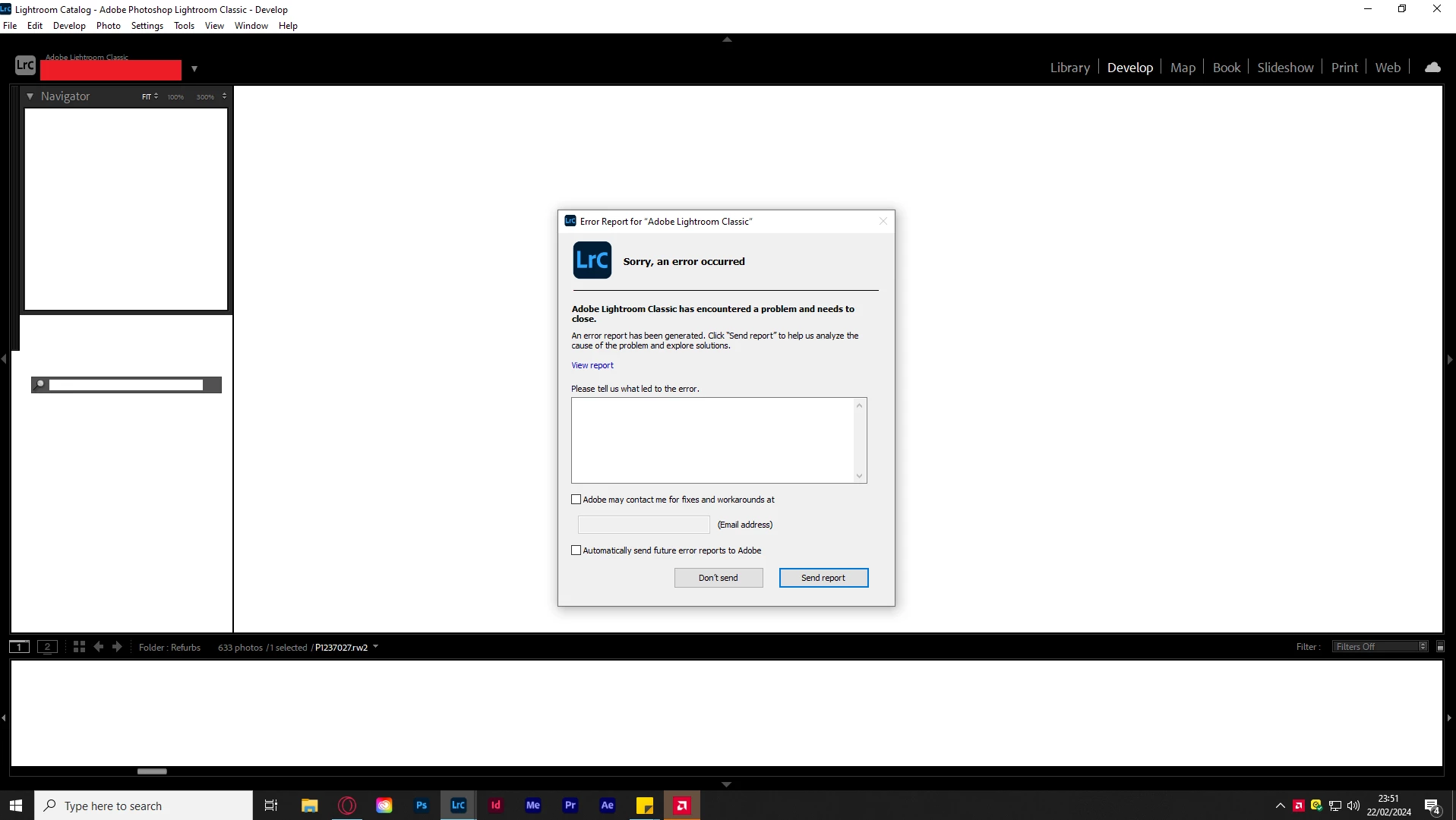This screenshot has width=1456, height=820.
Task: Open Media Encoder from the taskbar
Action: point(533,806)
